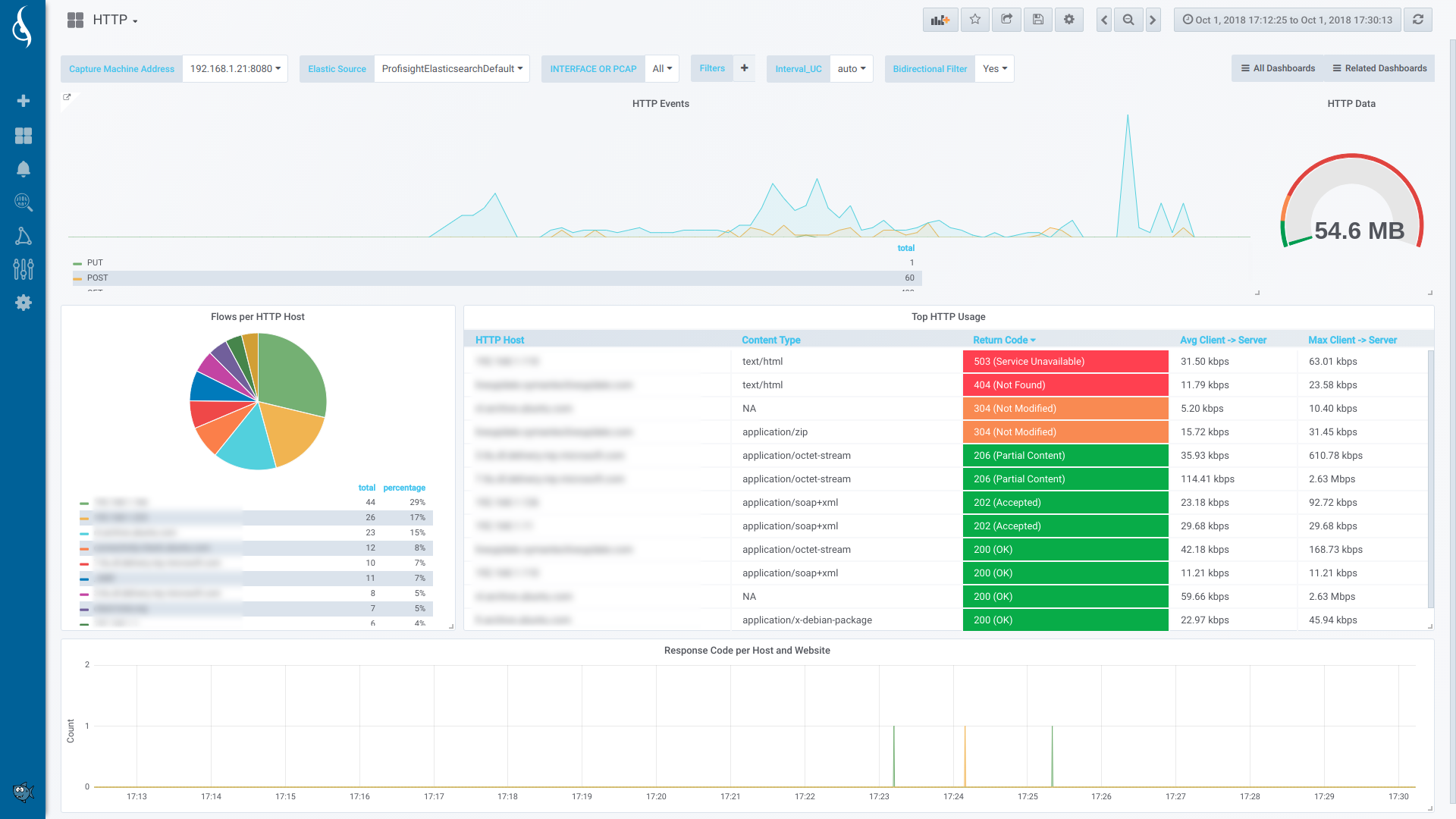Click the 54.6 MB gauge value
This screenshot has width=1456, height=819.
tap(1359, 231)
